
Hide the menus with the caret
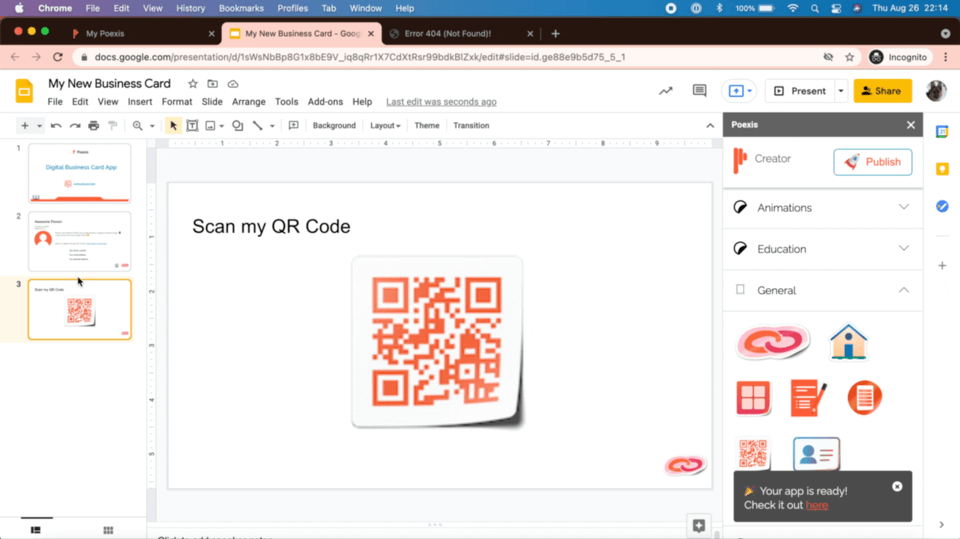[x=710, y=126]
